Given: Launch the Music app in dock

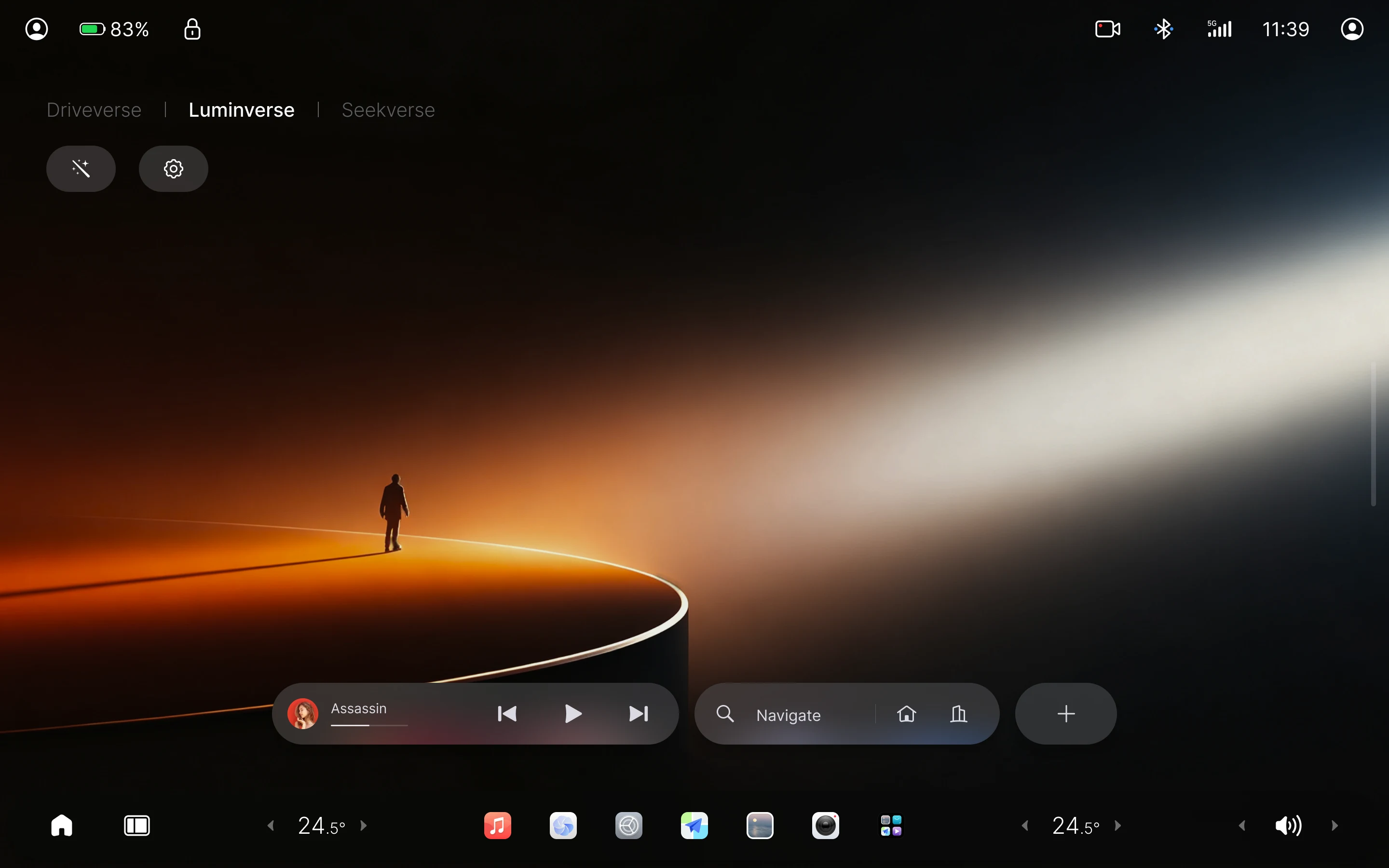Looking at the screenshot, I should coord(498,826).
